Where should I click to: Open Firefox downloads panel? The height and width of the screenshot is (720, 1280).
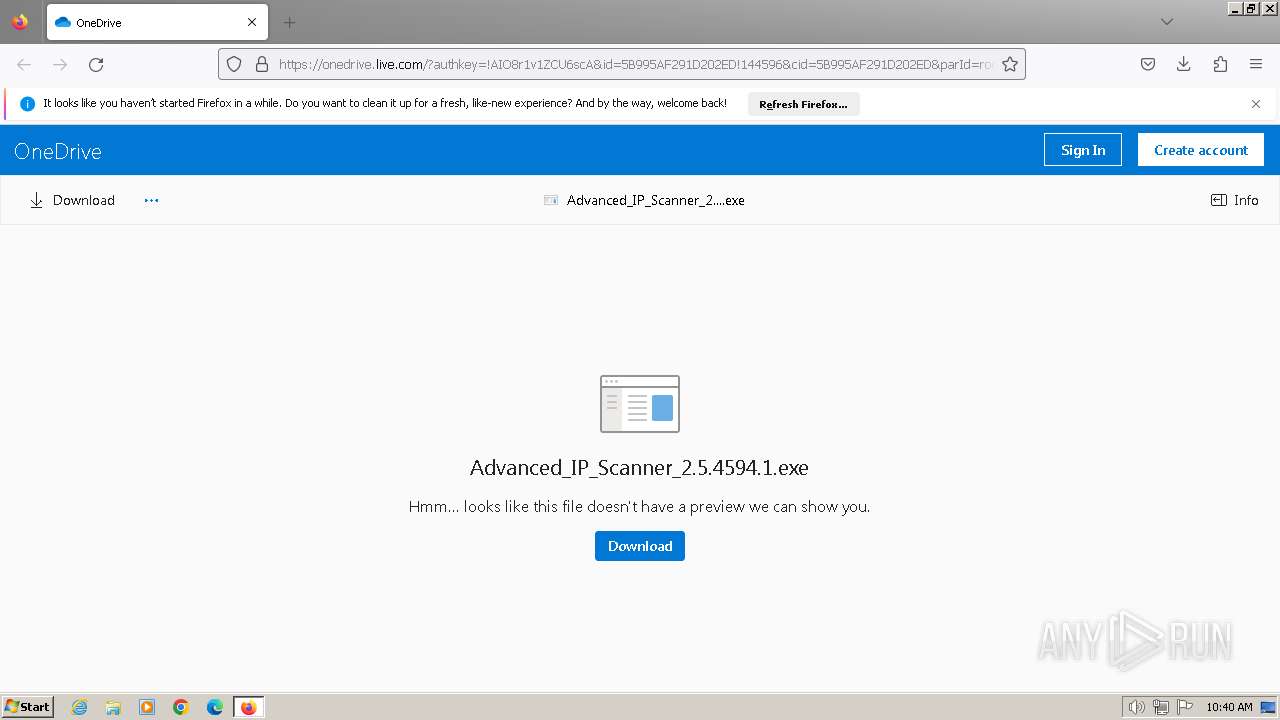tap(1184, 64)
